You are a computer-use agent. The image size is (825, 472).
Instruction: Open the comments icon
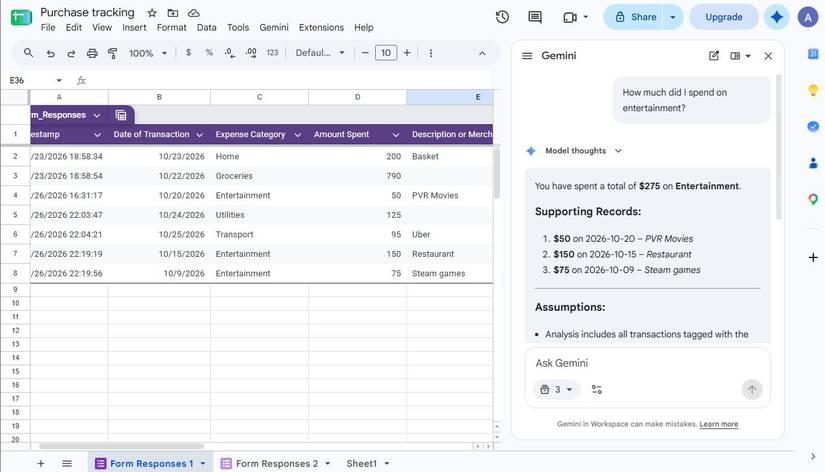[535, 17]
